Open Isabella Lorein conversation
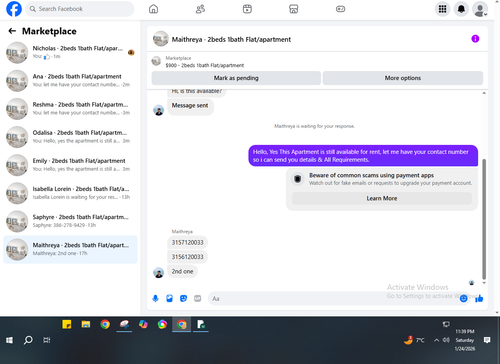 click(x=70, y=193)
